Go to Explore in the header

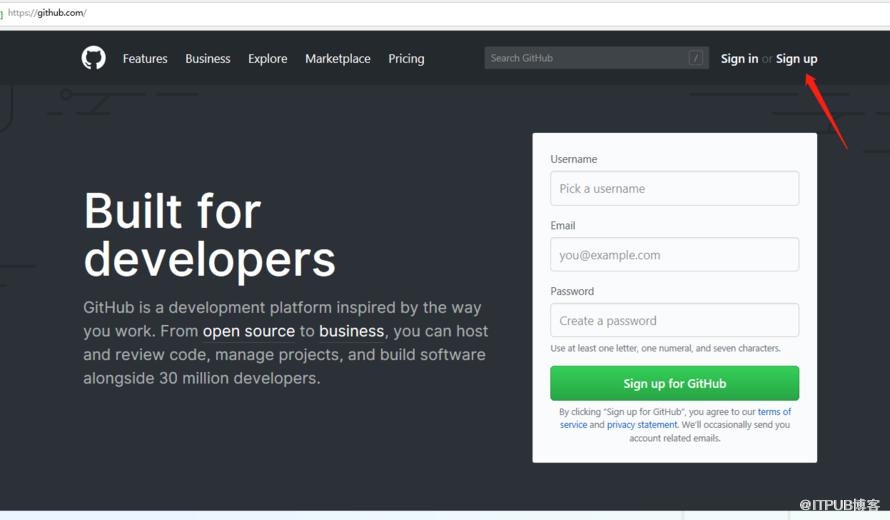coord(267,58)
